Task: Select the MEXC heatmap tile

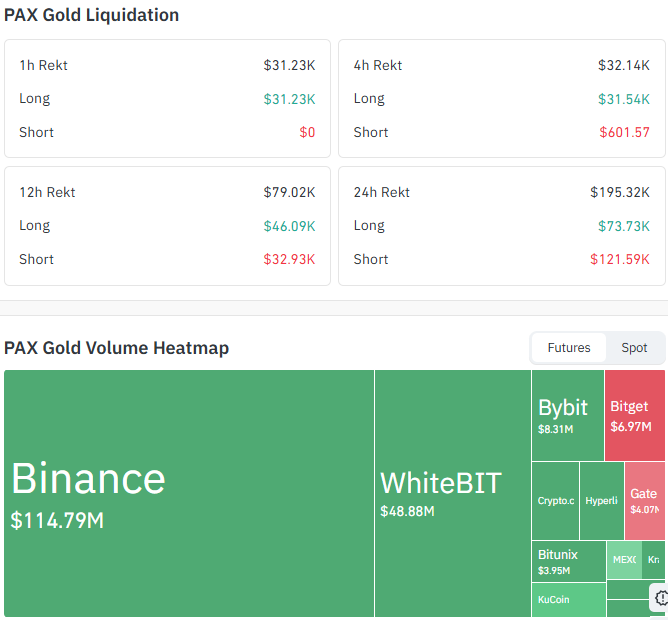Action: 624,559
